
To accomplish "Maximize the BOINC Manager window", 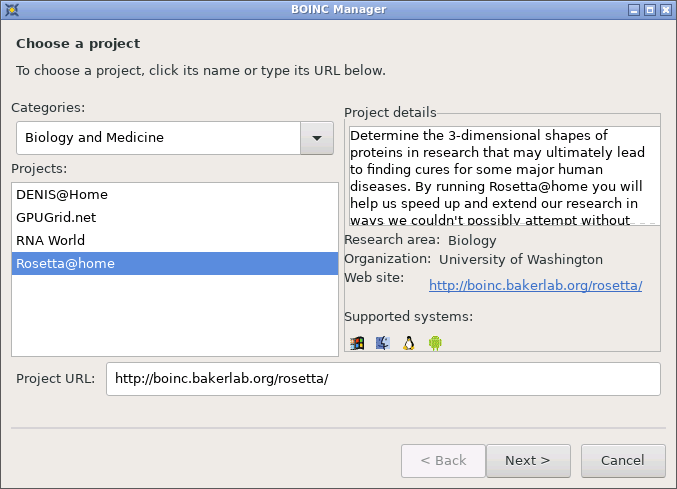I will click(x=650, y=10).
